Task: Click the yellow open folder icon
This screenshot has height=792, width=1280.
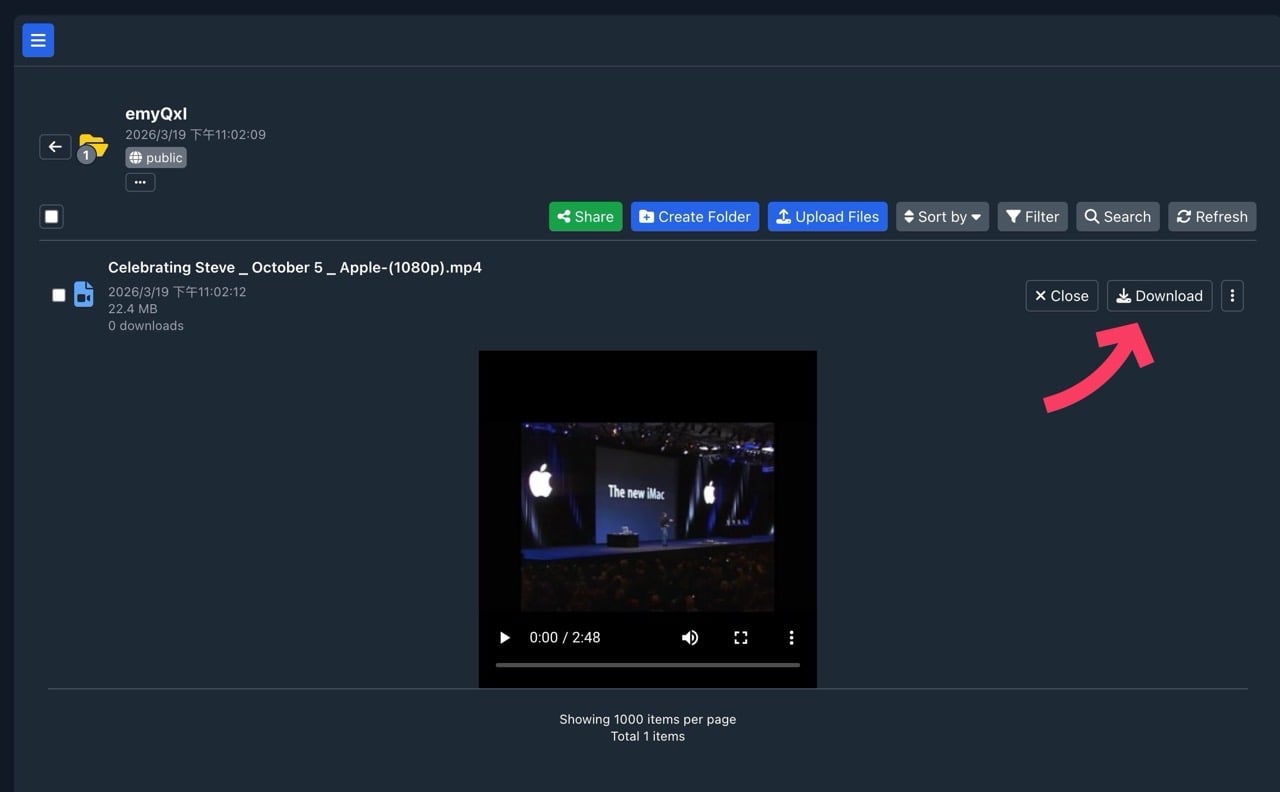Action: click(93, 146)
